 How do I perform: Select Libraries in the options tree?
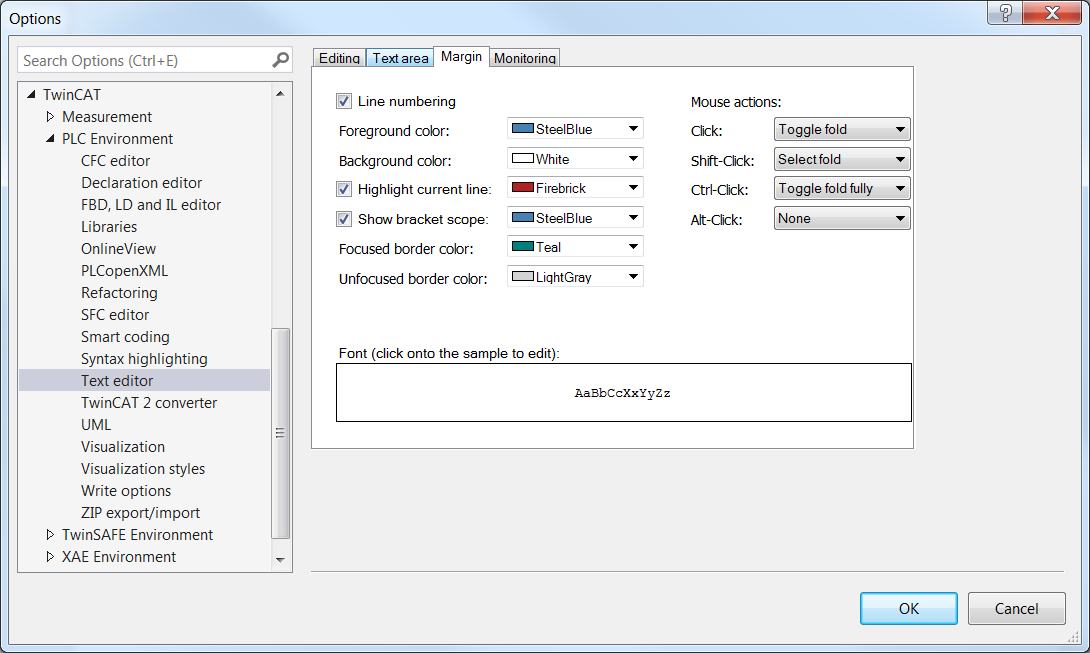pos(109,227)
